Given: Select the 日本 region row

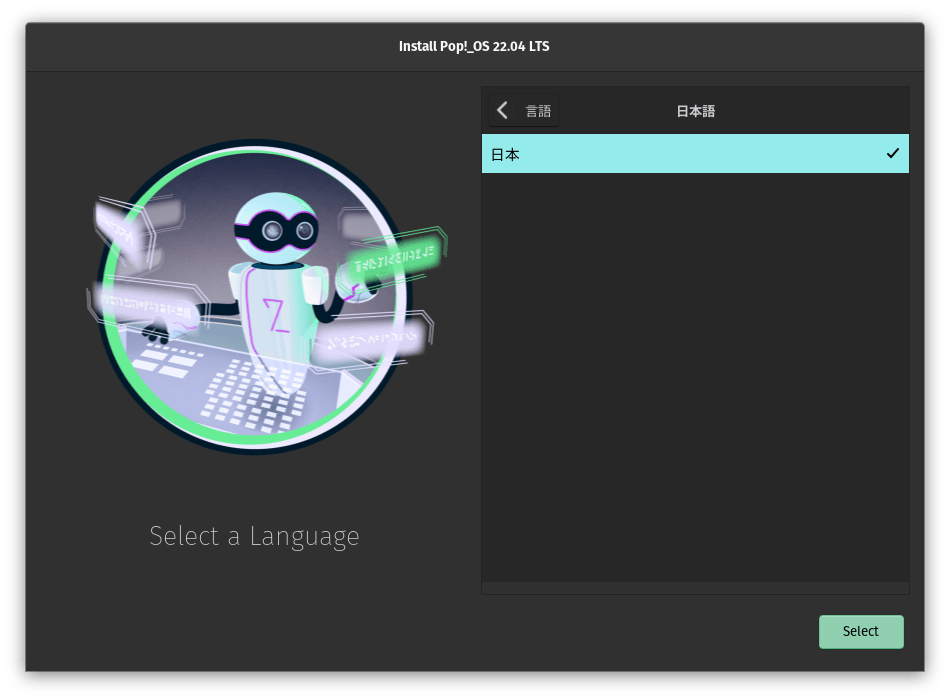Looking at the screenshot, I should tap(695, 154).
